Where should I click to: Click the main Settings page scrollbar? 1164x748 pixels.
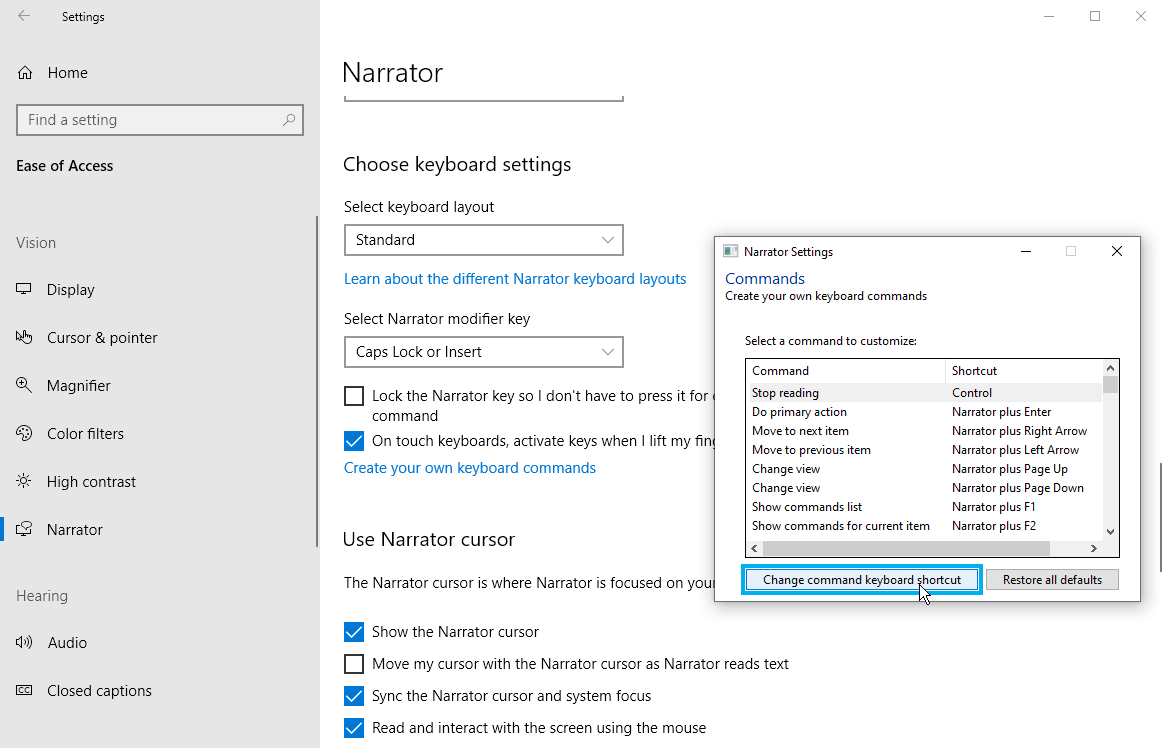click(x=1160, y=517)
